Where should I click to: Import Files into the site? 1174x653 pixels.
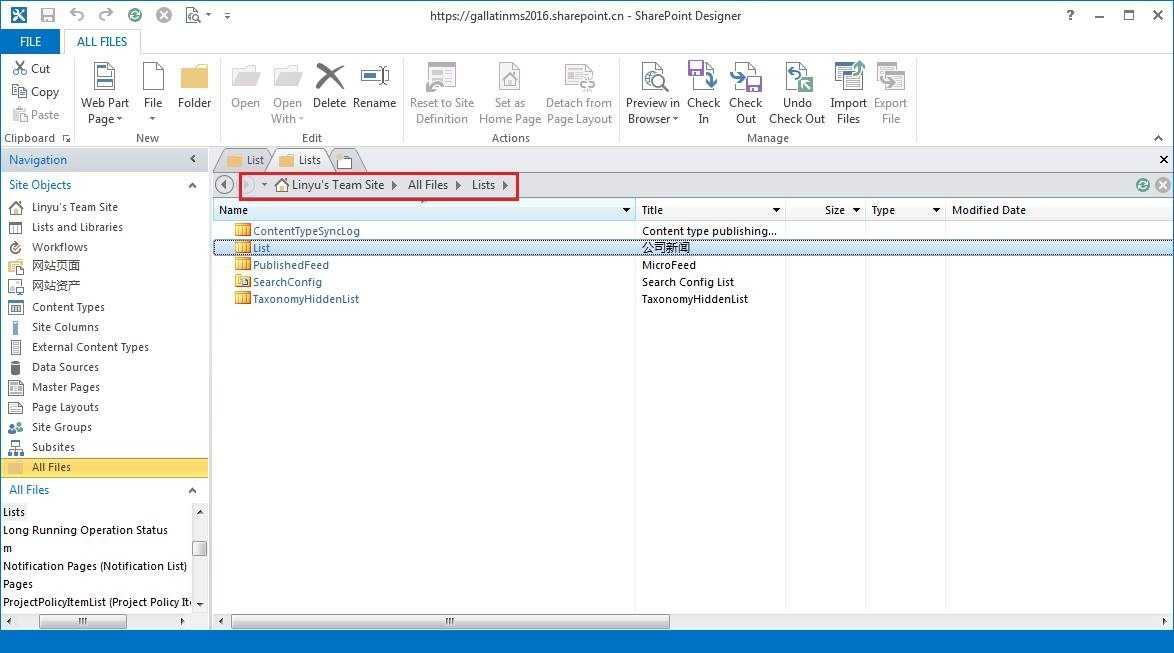click(848, 94)
